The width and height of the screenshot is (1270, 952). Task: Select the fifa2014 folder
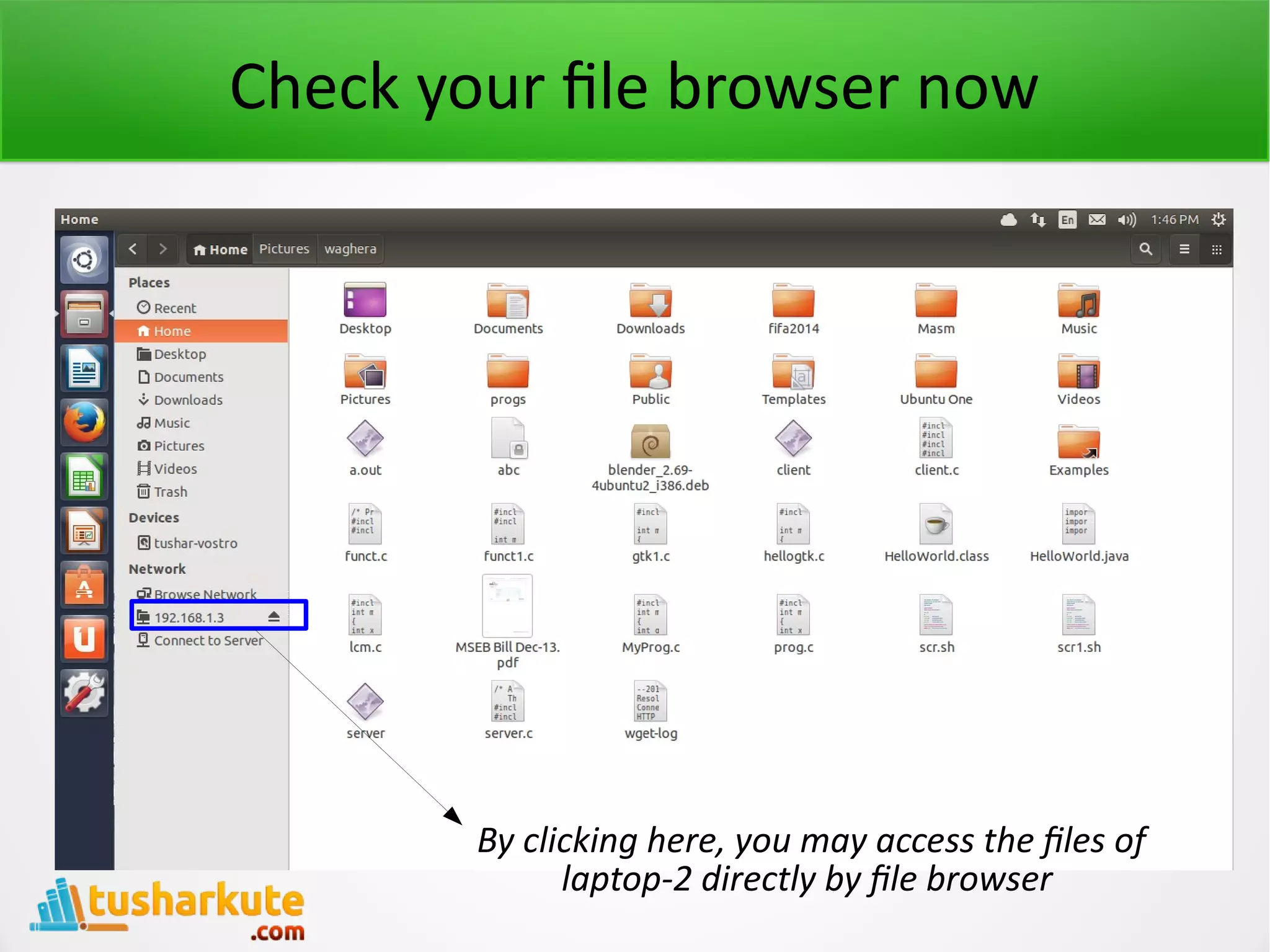(x=793, y=309)
